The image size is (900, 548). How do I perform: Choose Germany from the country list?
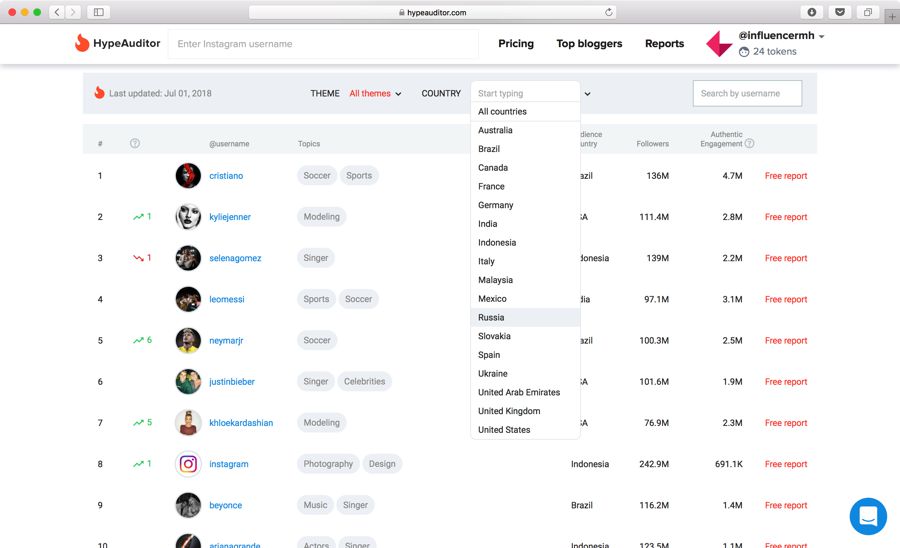pos(525,205)
